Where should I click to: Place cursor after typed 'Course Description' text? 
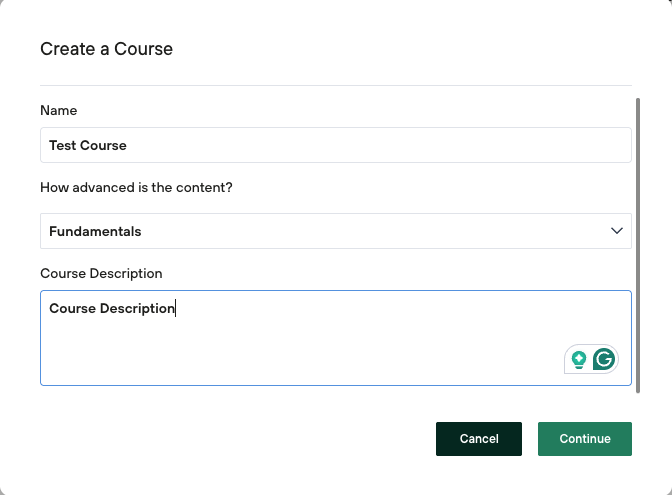pos(176,309)
